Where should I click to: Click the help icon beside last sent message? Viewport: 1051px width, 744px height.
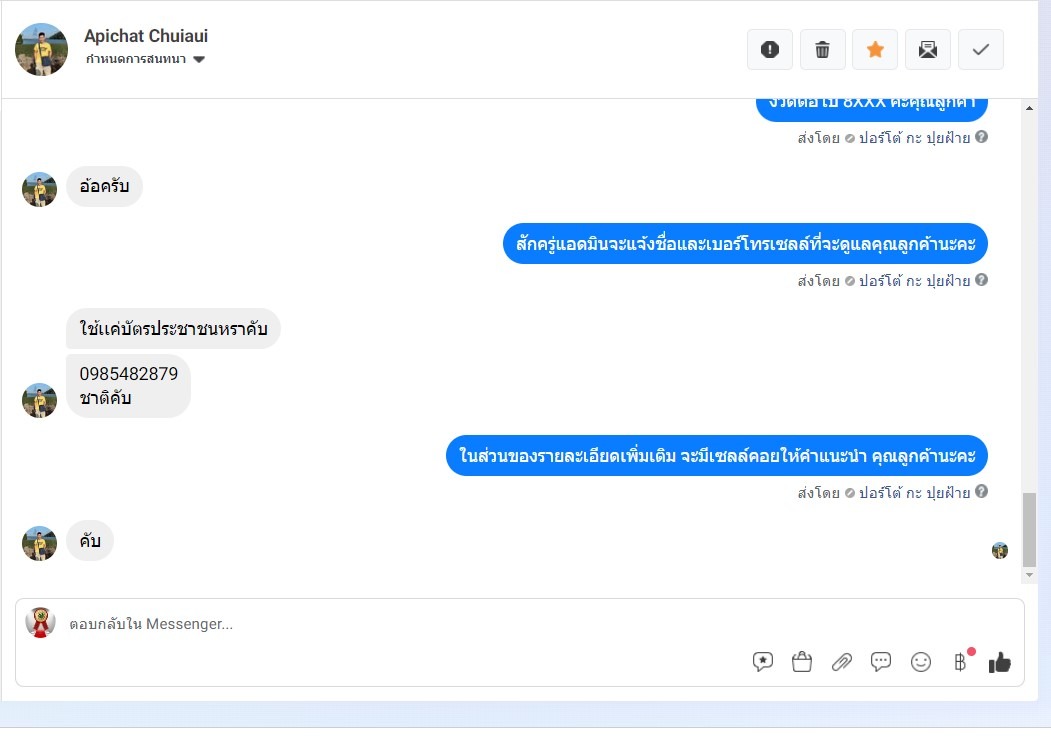click(x=981, y=491)
